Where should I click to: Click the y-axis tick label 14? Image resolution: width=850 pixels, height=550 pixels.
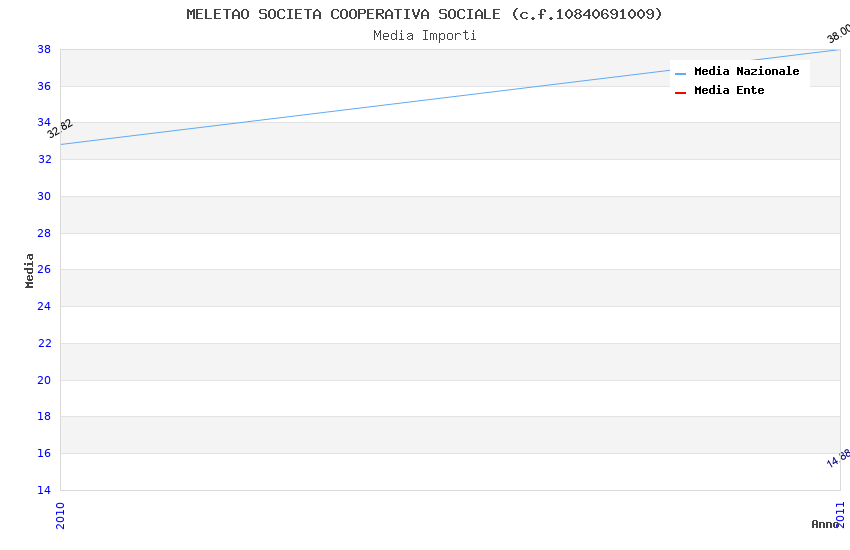pyautogui.click(x=44, y=490)
